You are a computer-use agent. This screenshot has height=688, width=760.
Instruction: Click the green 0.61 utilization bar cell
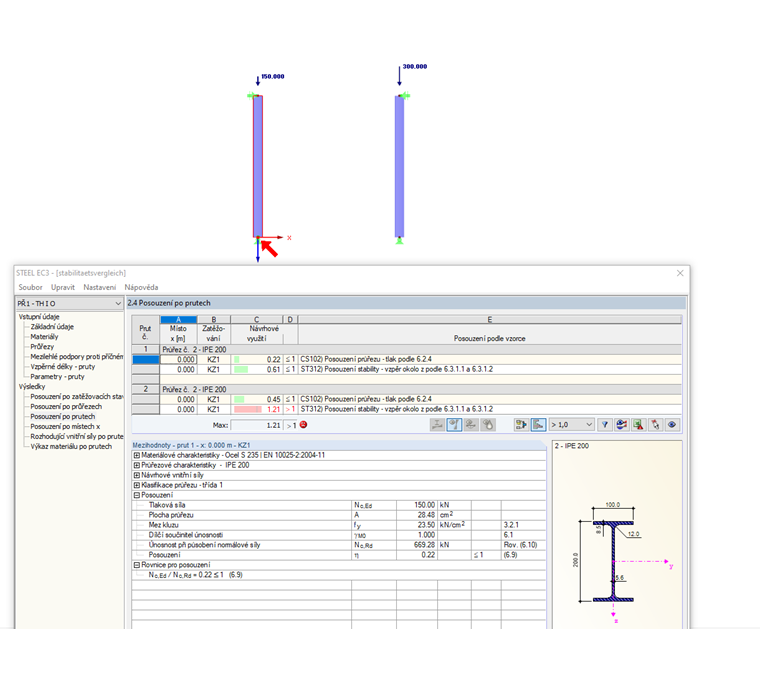(x=257, y=369)
